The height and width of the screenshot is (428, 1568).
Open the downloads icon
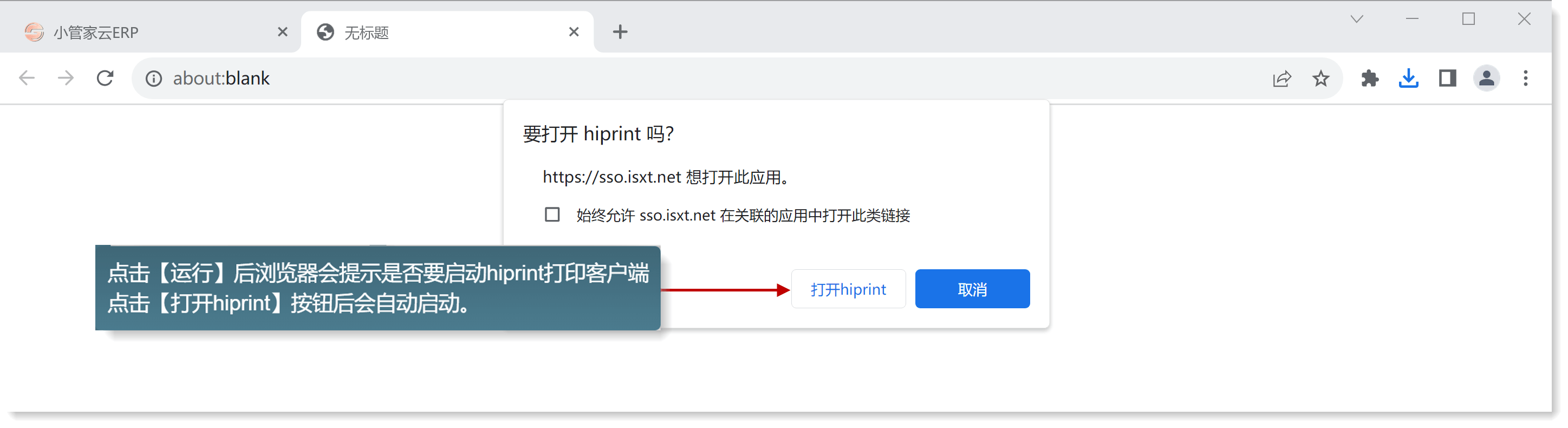pos(1409,79)
